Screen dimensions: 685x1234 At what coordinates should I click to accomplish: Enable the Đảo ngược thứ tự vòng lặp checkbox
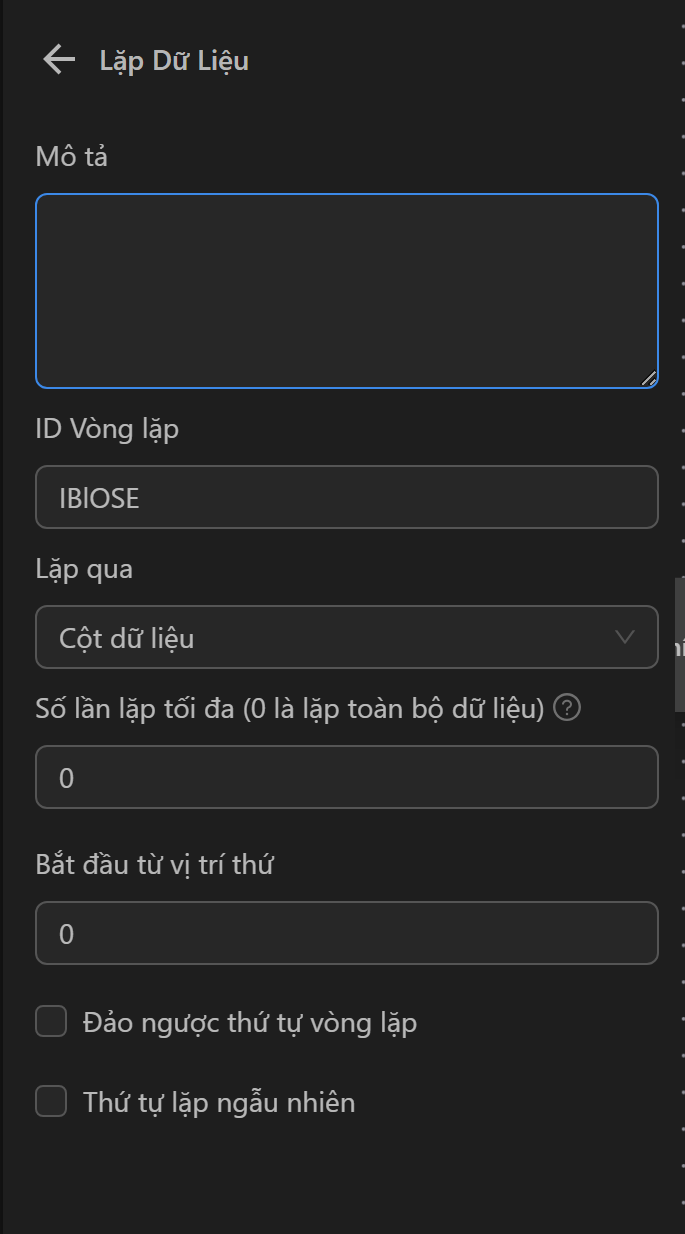[x=51, y=1022]
